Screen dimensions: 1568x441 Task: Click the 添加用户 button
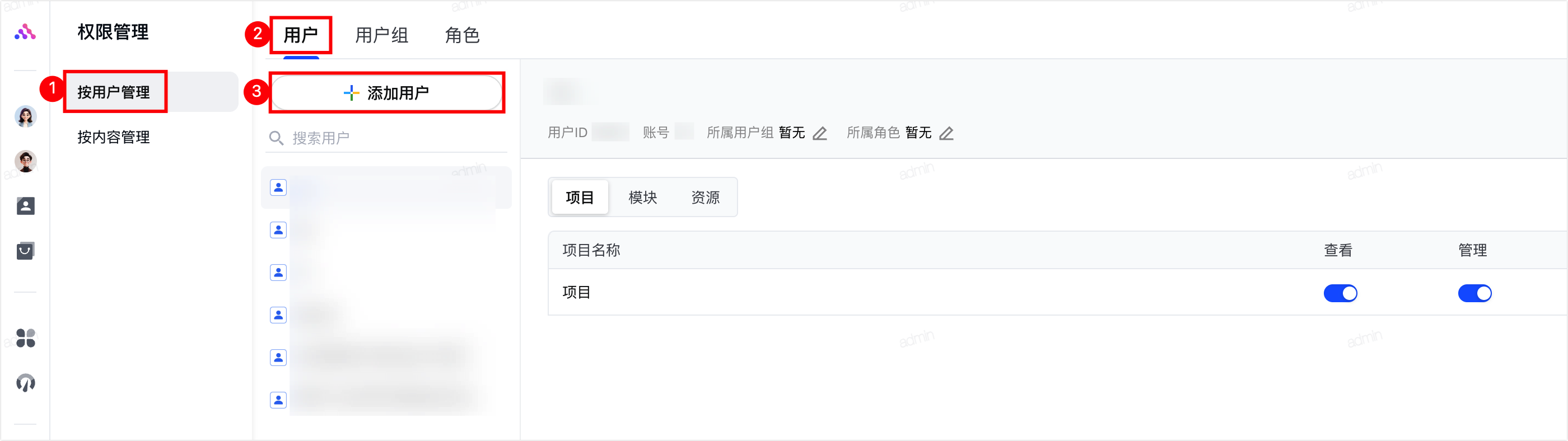[x=387, y=93]
